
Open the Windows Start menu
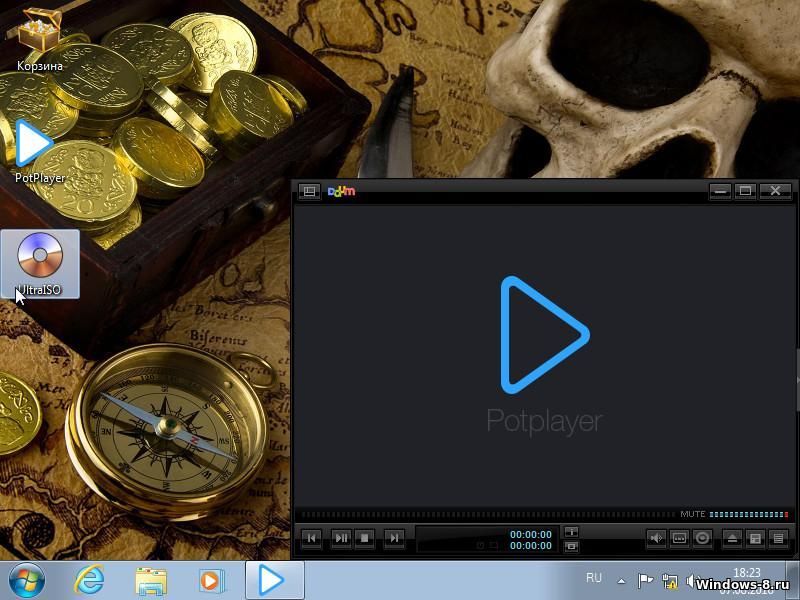[x=27, y=581]
